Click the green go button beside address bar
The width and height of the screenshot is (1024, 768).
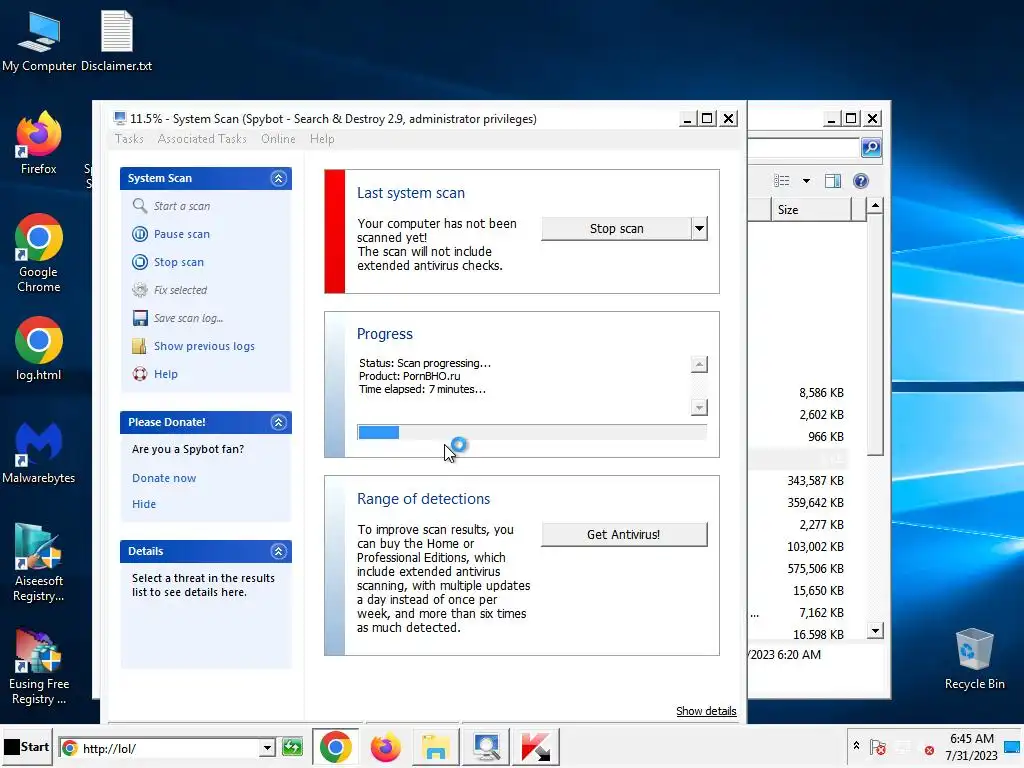pyautogui.click(x=292, y=747)
